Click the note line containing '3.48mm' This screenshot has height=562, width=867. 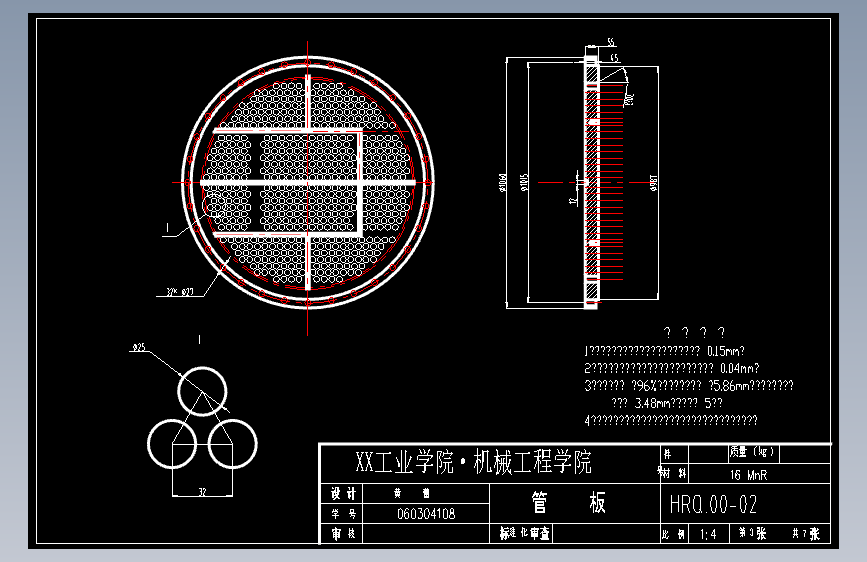[667, 403]
